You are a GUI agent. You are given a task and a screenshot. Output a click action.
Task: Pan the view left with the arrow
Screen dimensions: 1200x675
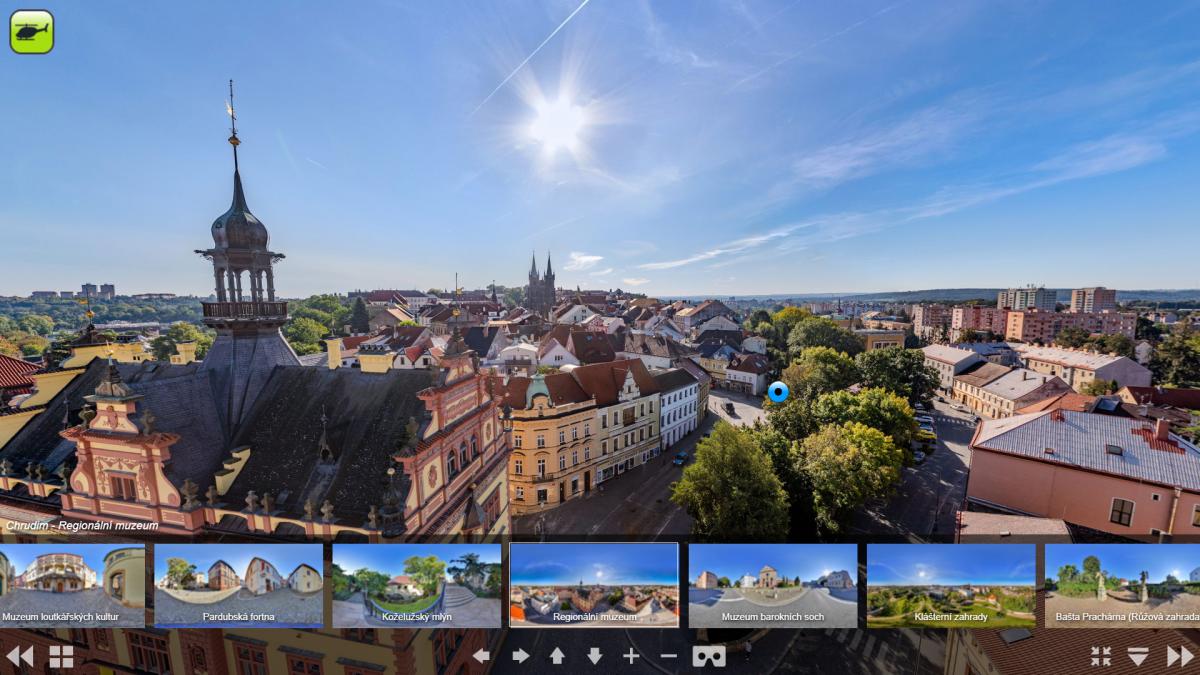(x=482, y=656)
